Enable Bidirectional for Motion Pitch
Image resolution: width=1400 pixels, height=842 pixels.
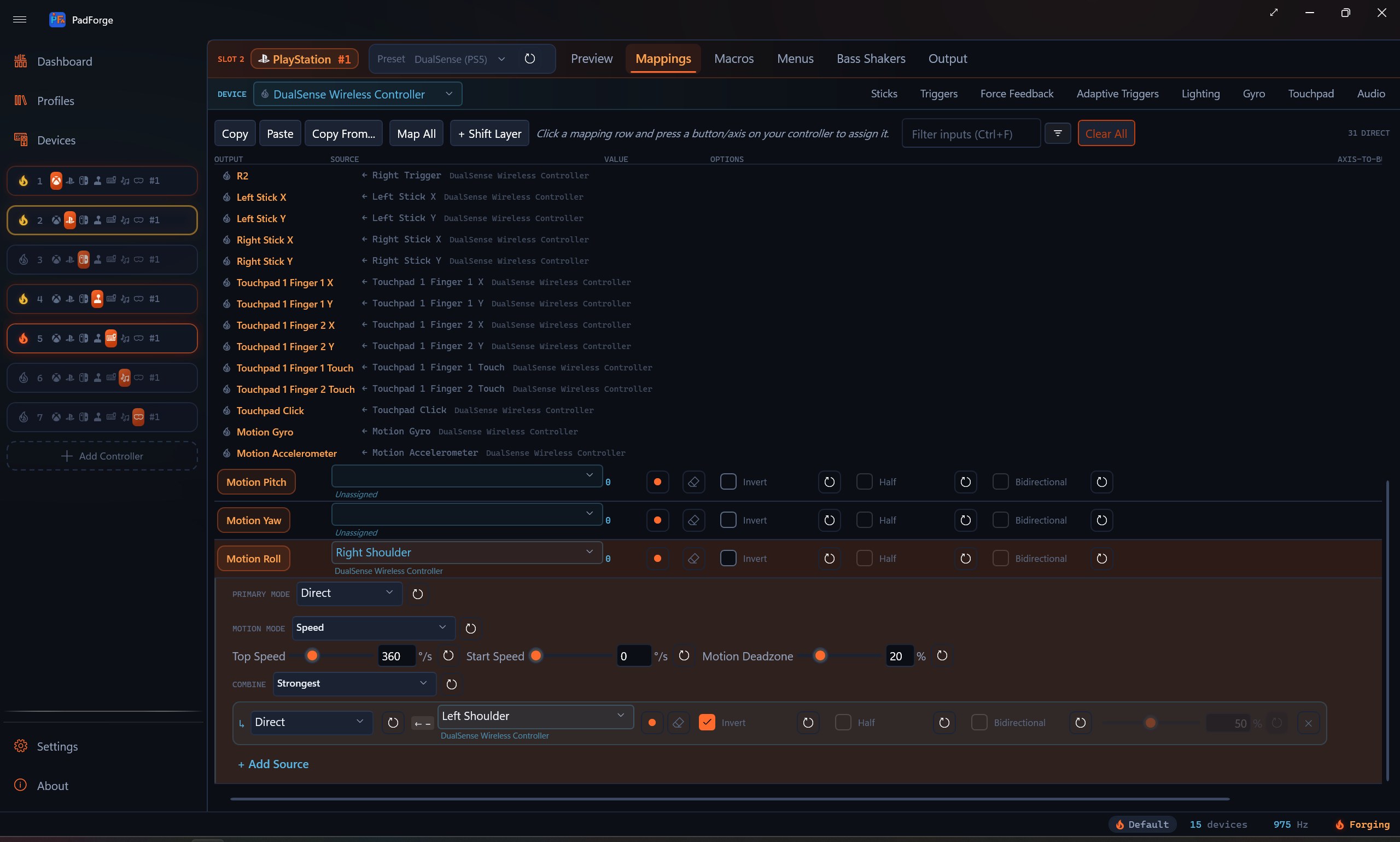(1000, 481)
